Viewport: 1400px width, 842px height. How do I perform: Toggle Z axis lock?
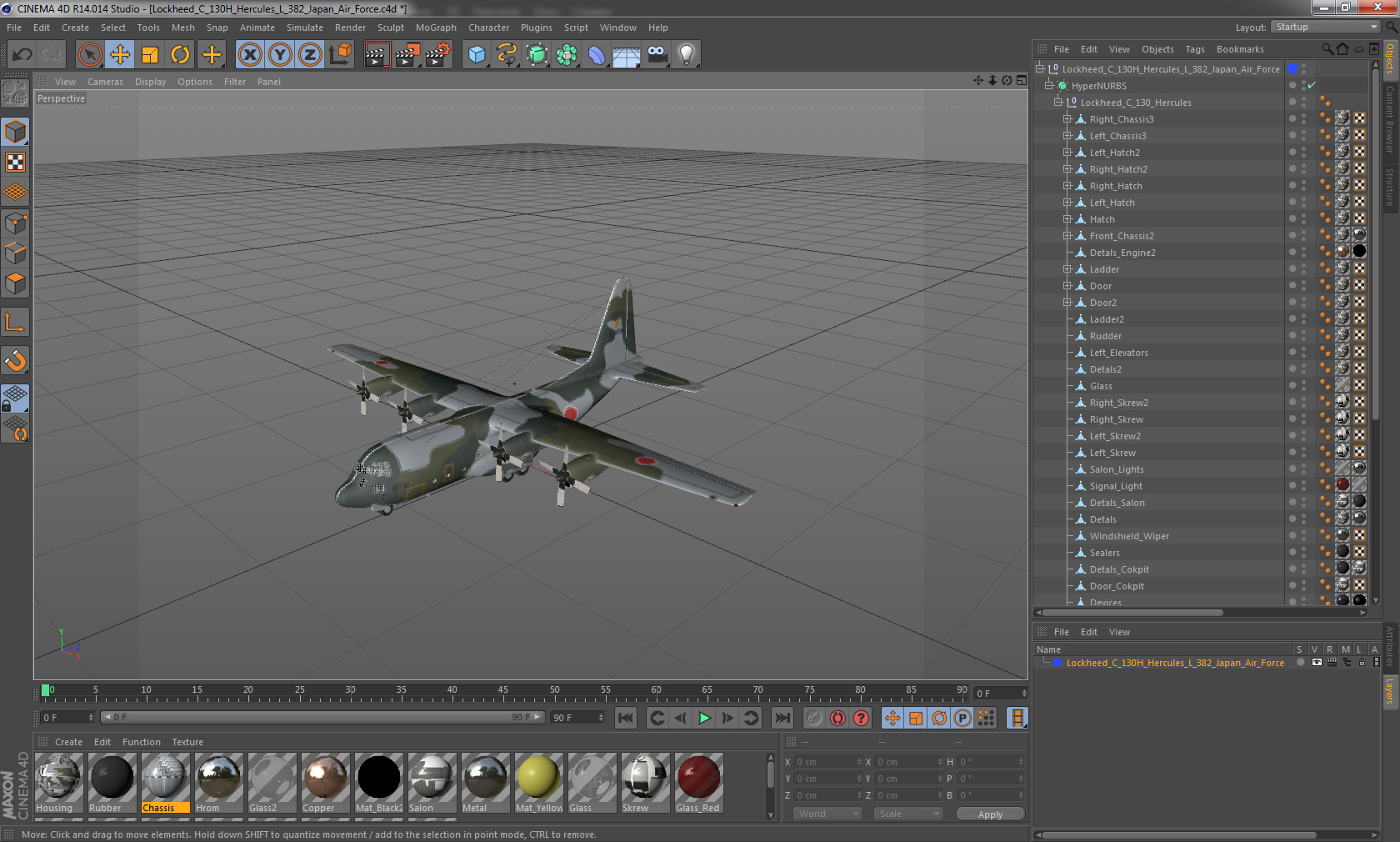coord(310,55)
